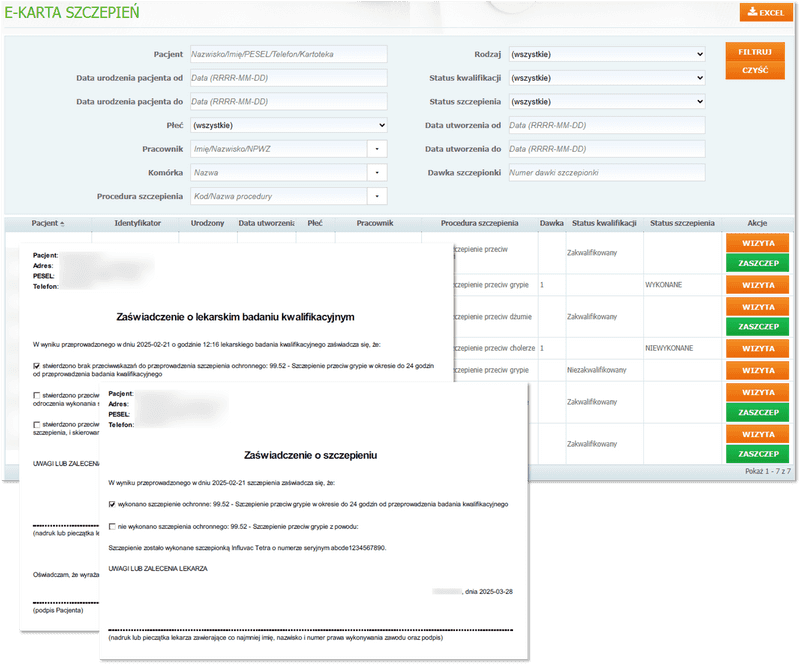Focus the Data urodzenia pacjenta do field
The width and height of the screenshot is (800, 664).
pos(289,102)
